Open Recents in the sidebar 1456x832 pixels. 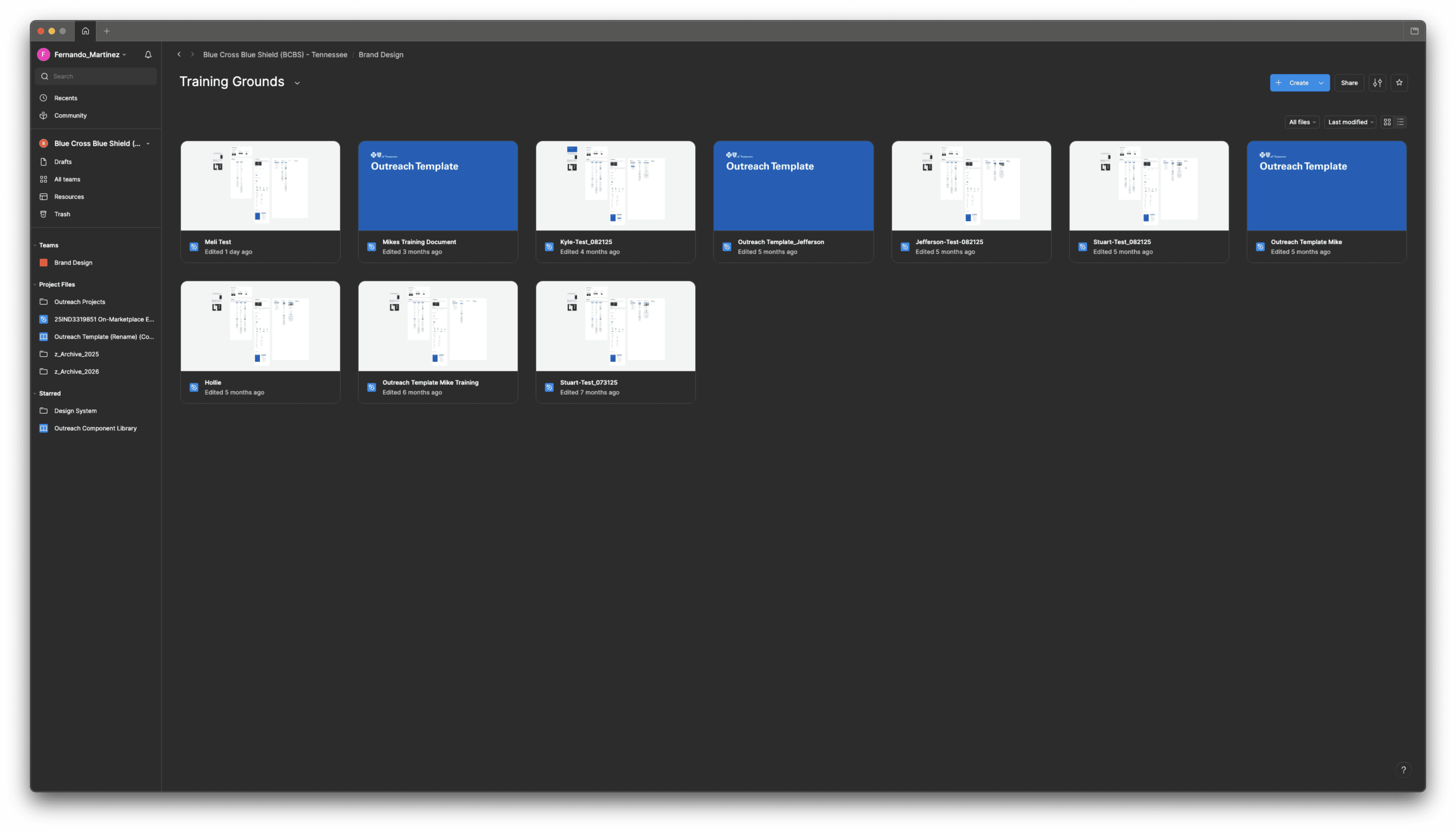65,98
